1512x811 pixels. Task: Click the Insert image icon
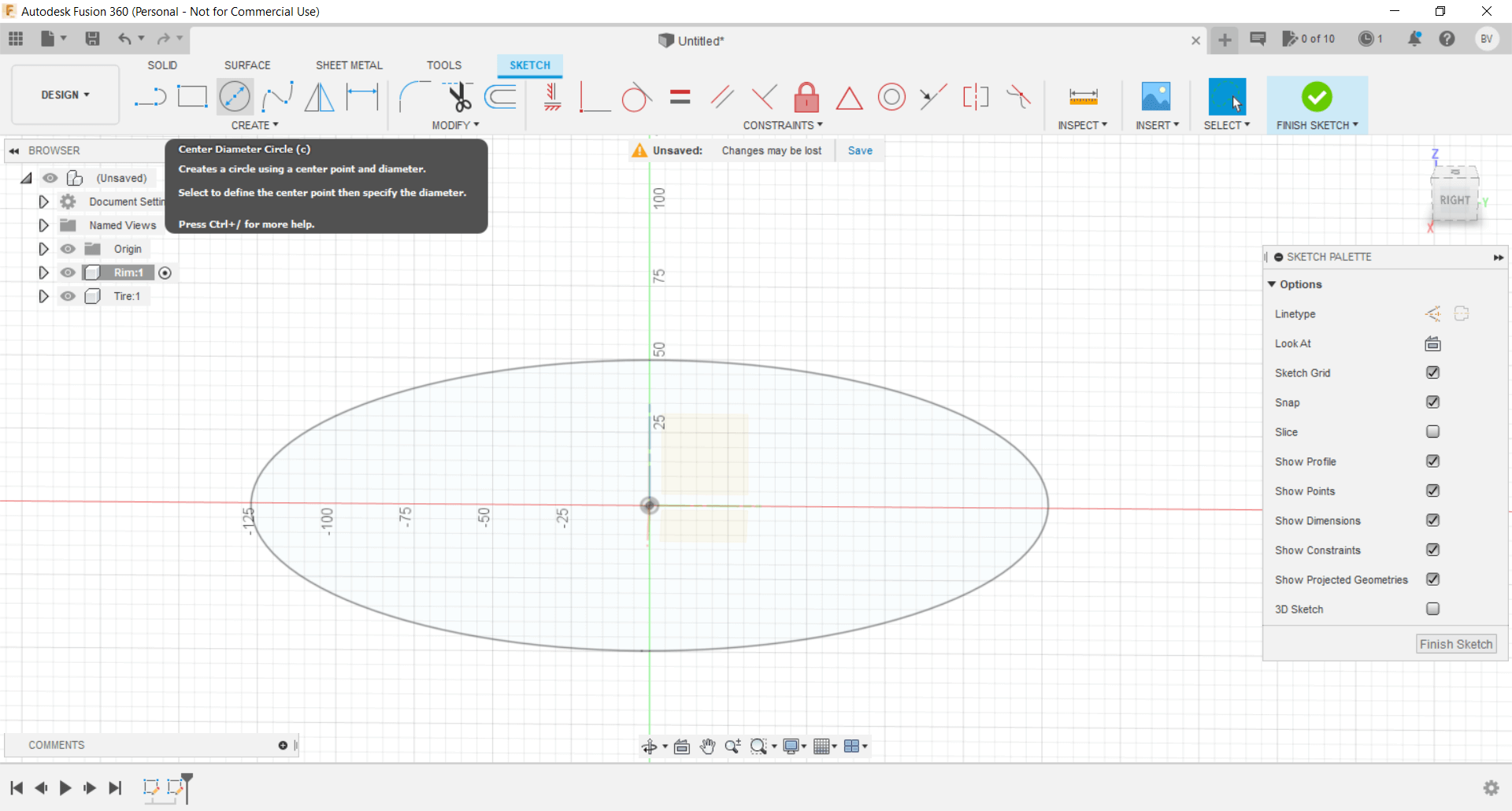(x=1155, y=97)
